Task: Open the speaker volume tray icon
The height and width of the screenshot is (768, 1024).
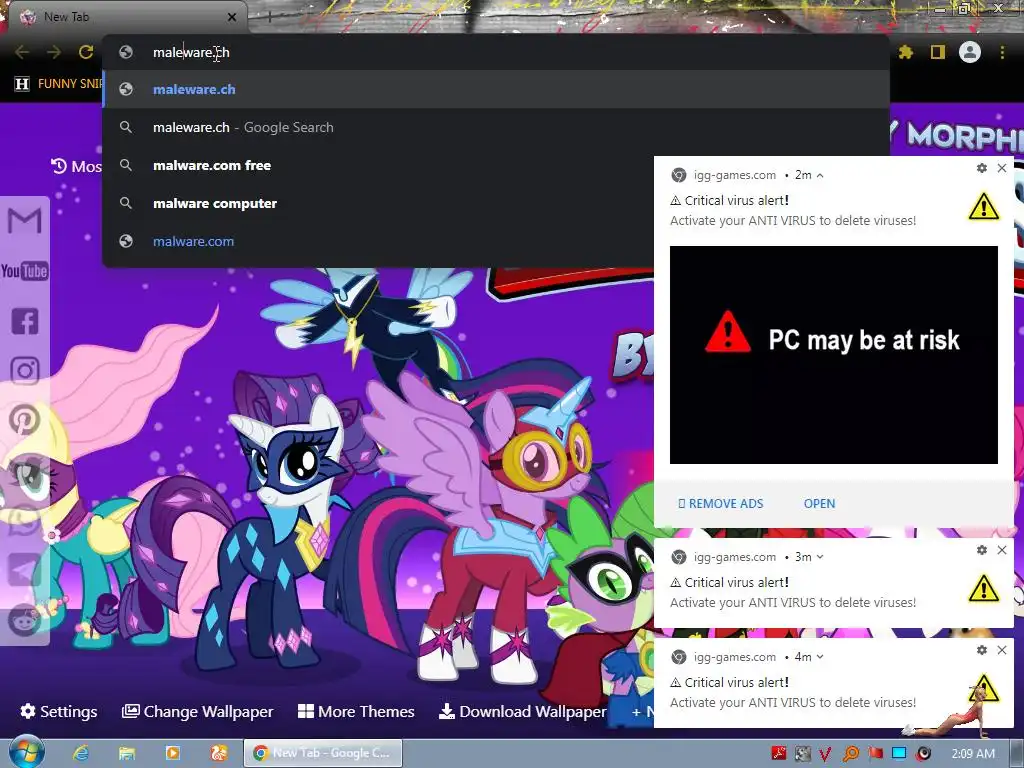Action: pyautogui.click(x=923, y=754)
